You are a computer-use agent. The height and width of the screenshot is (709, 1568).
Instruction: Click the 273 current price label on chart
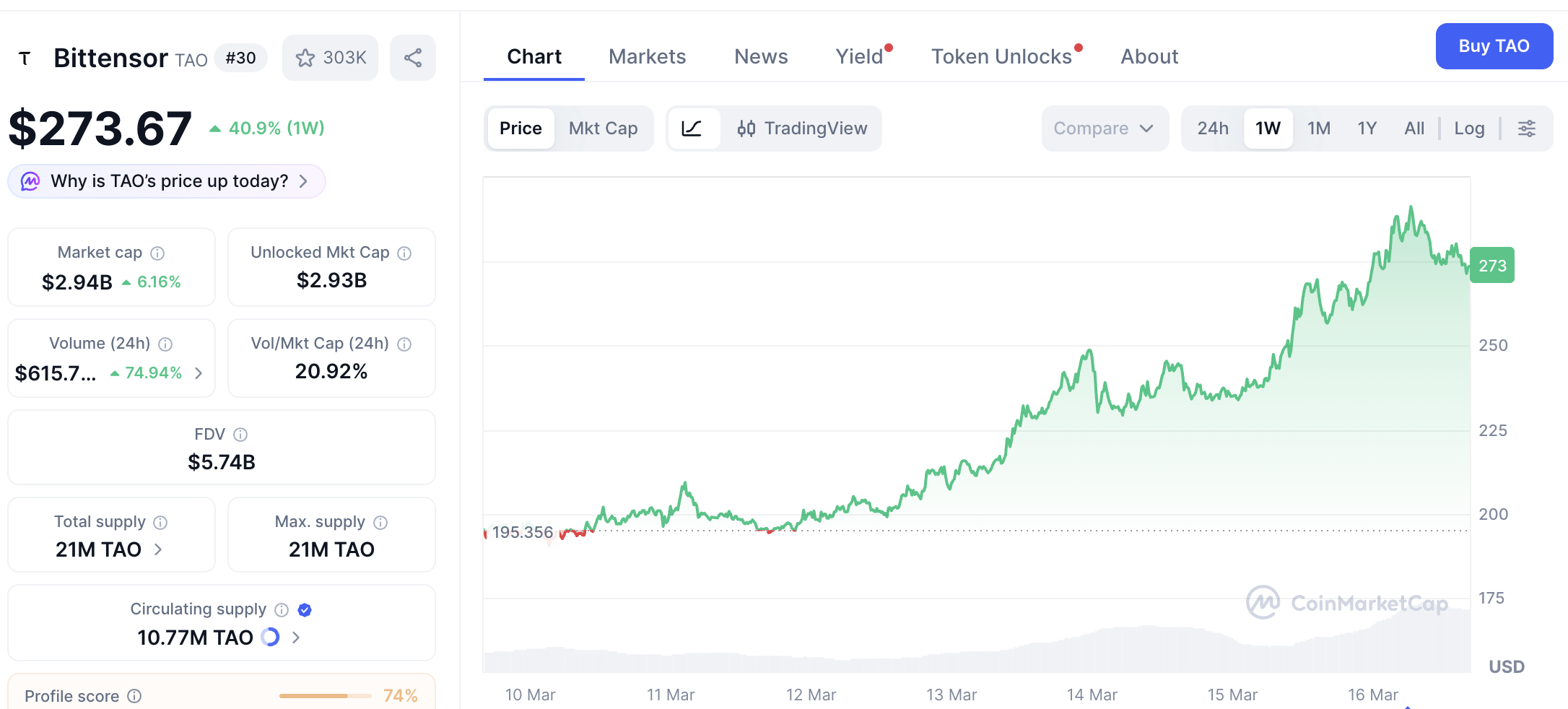click(x=1492, y=266)
